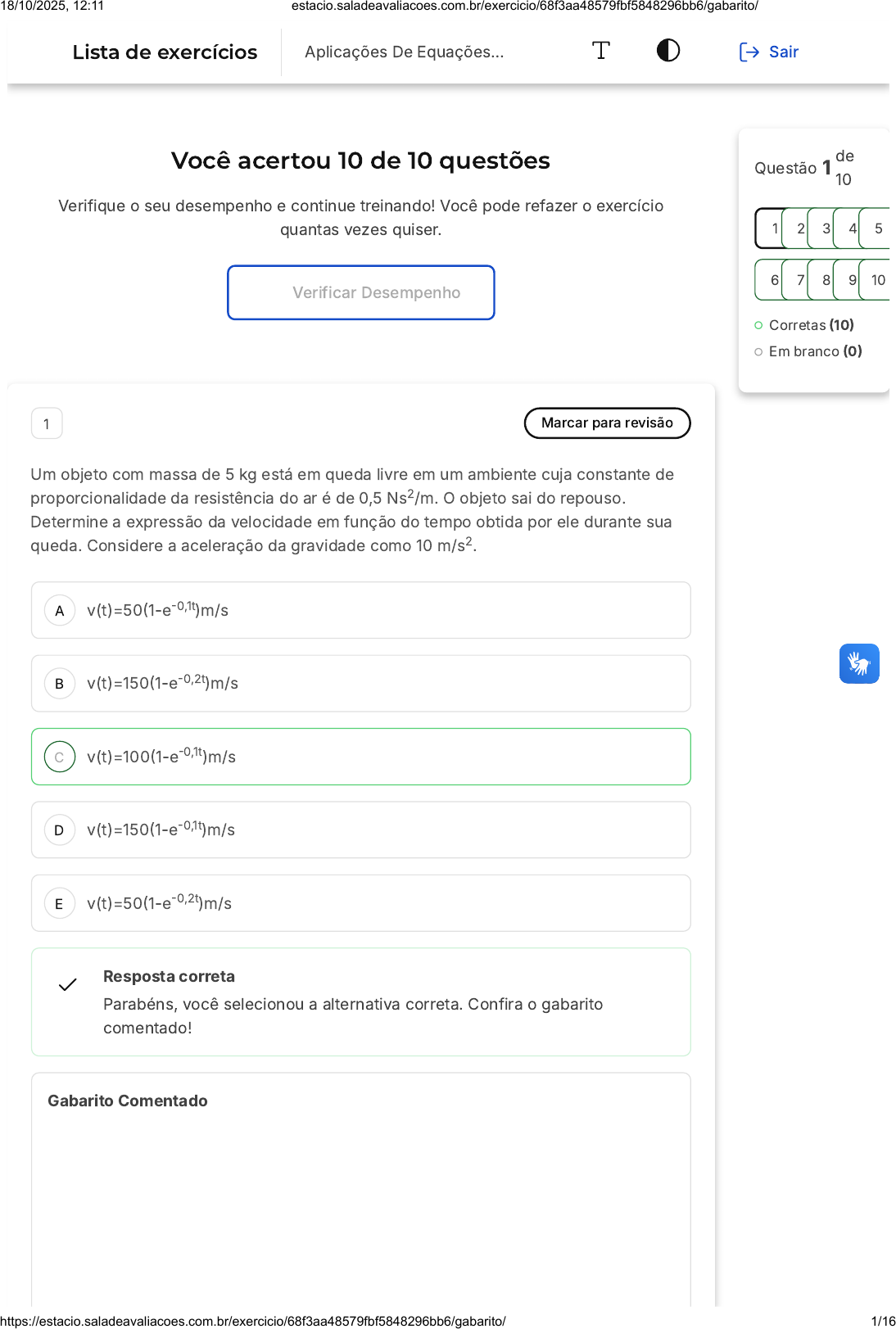Click the text size T icon
896x1329 pixels.
pyautogui.click(x=600, y=51)
